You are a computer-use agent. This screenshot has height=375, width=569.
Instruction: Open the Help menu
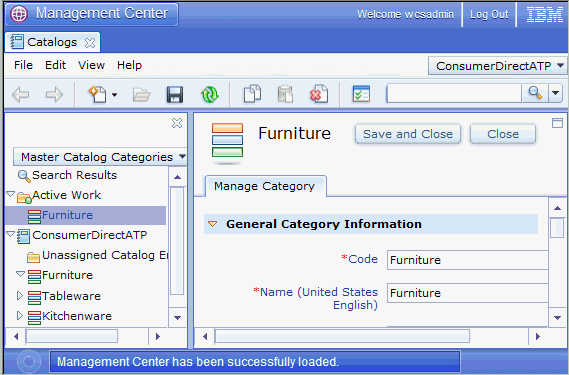tap(129, 65)
